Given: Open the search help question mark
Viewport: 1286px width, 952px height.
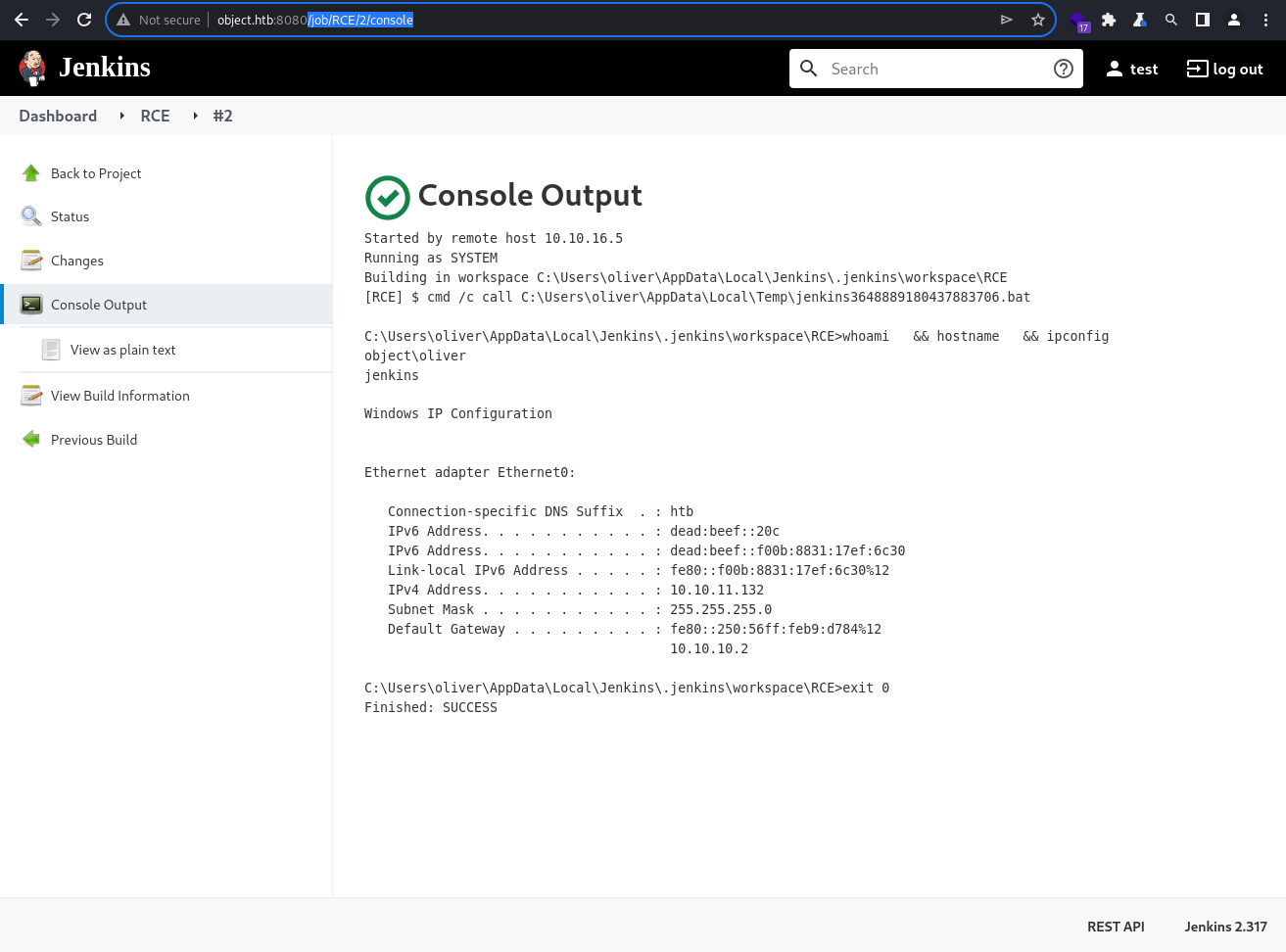Looking at the screenshot, I should 1064,69.
